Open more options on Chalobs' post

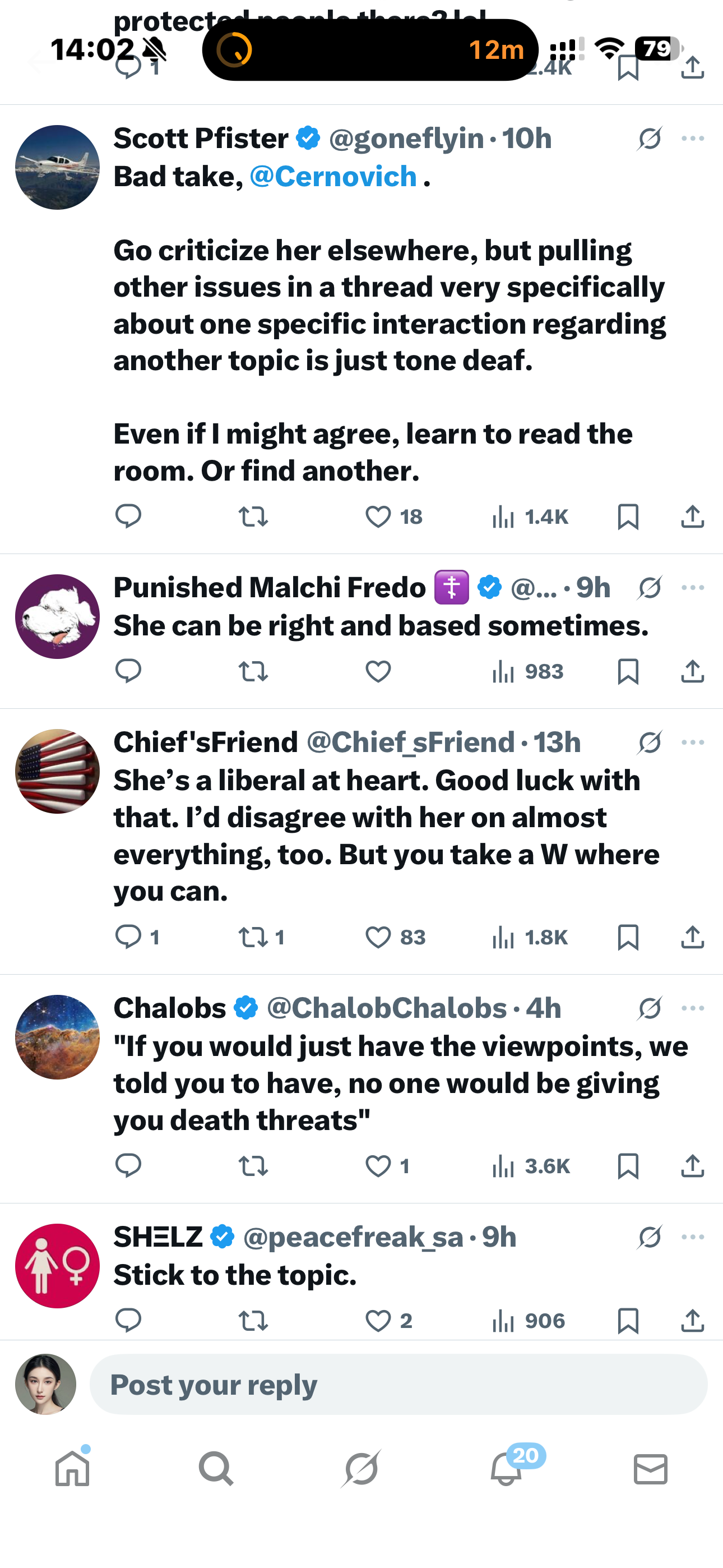pyautogui.click(x=693, y=1008)
